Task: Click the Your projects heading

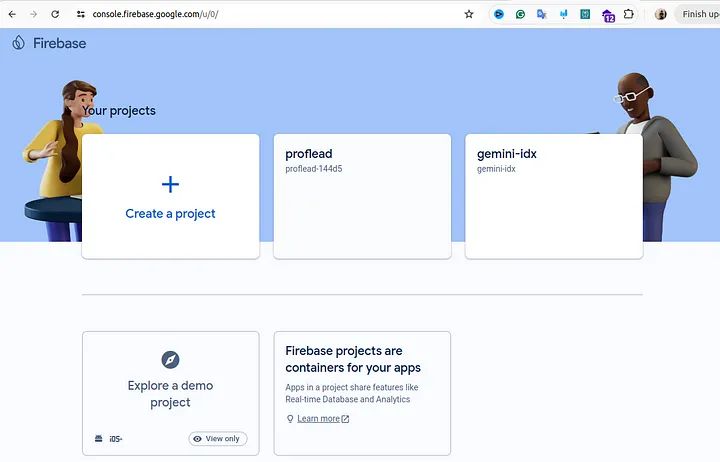Action: [119, 111]
